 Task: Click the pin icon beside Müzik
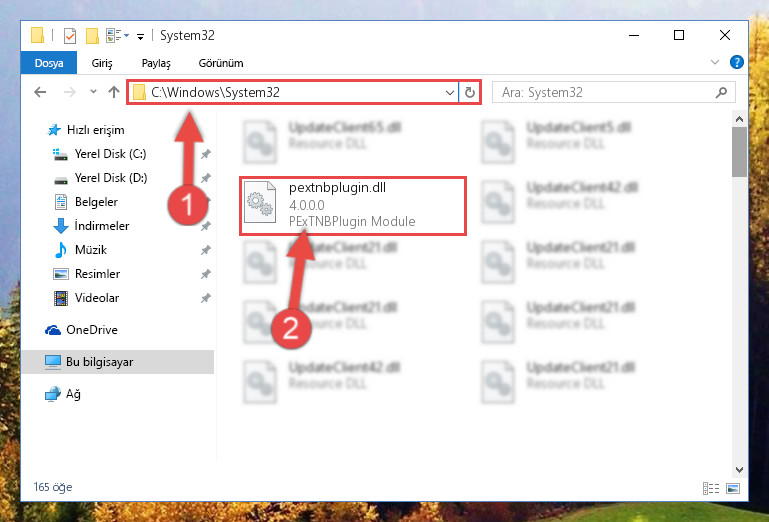(x=205, y=250)
